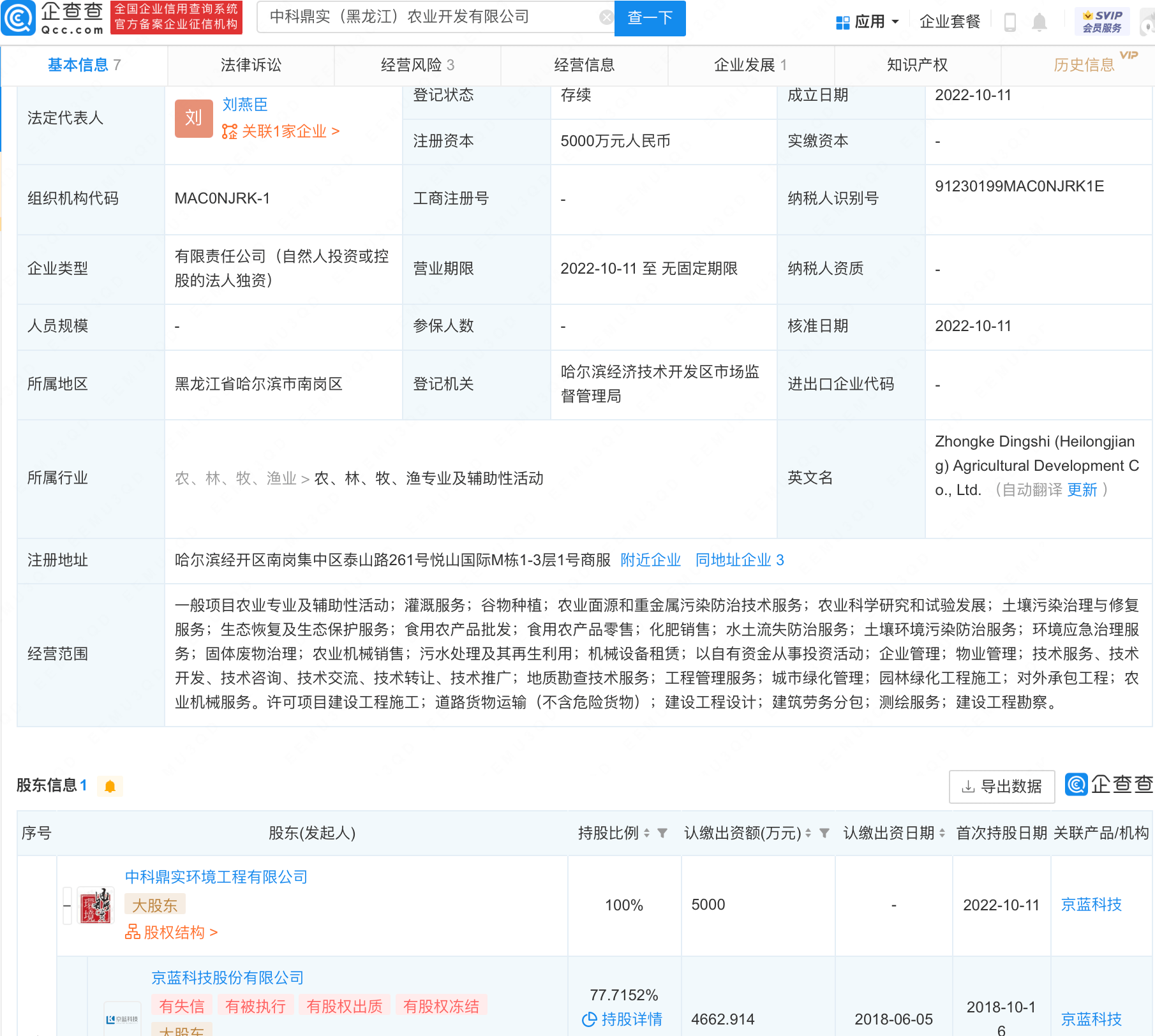The image size is (1155, 1036).
Task: Open 股权结构 link under major shareholder
Action: (171, 933)
